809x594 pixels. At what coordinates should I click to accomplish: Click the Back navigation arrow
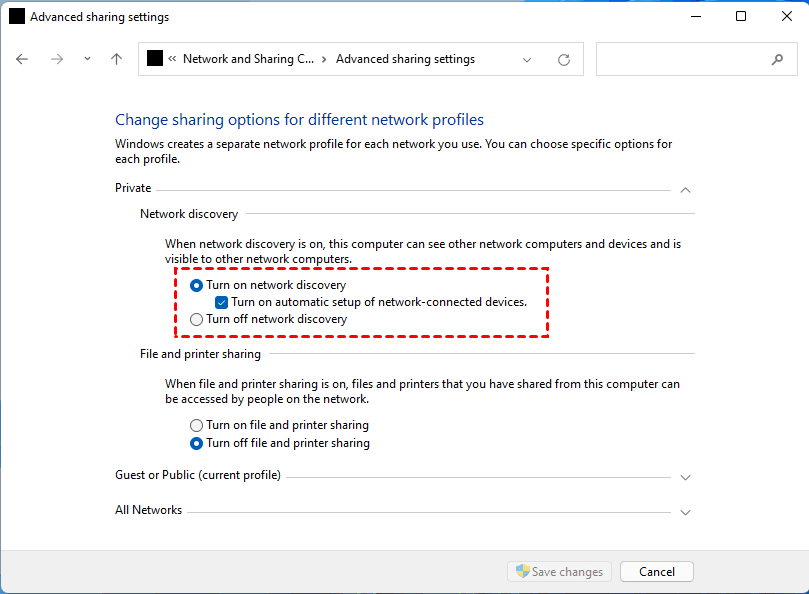point(23,59)
